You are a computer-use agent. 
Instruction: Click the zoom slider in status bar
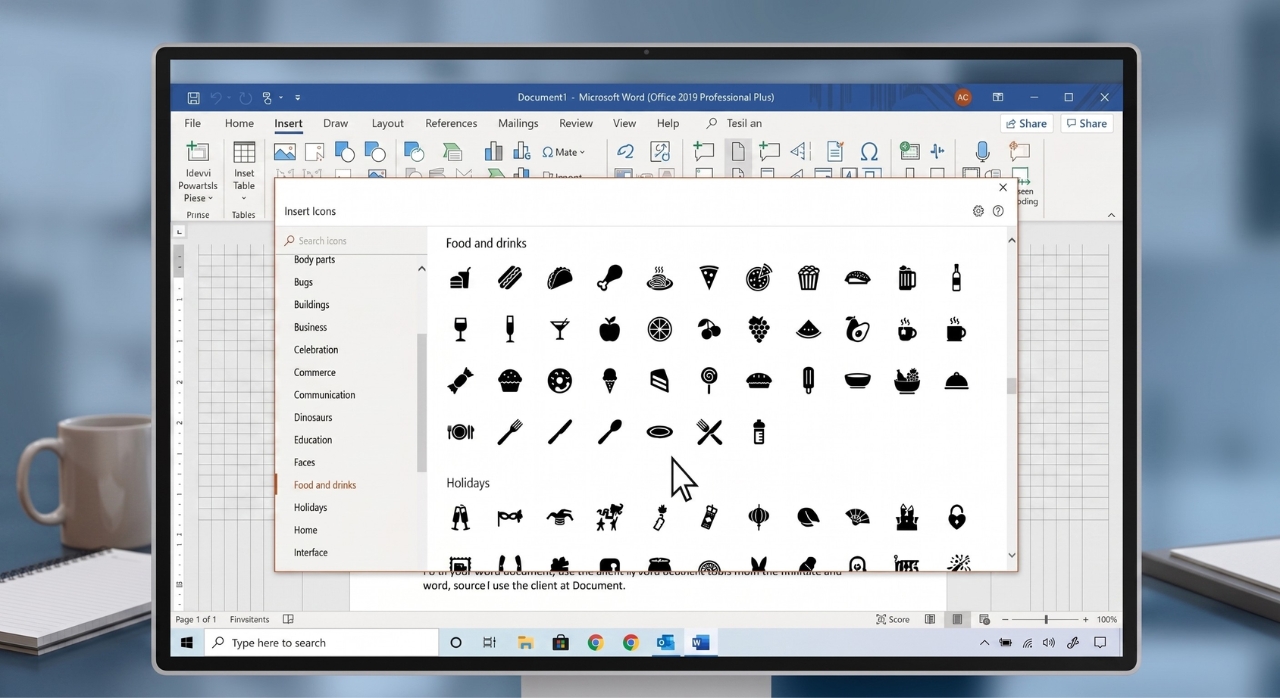point(1046,620)
